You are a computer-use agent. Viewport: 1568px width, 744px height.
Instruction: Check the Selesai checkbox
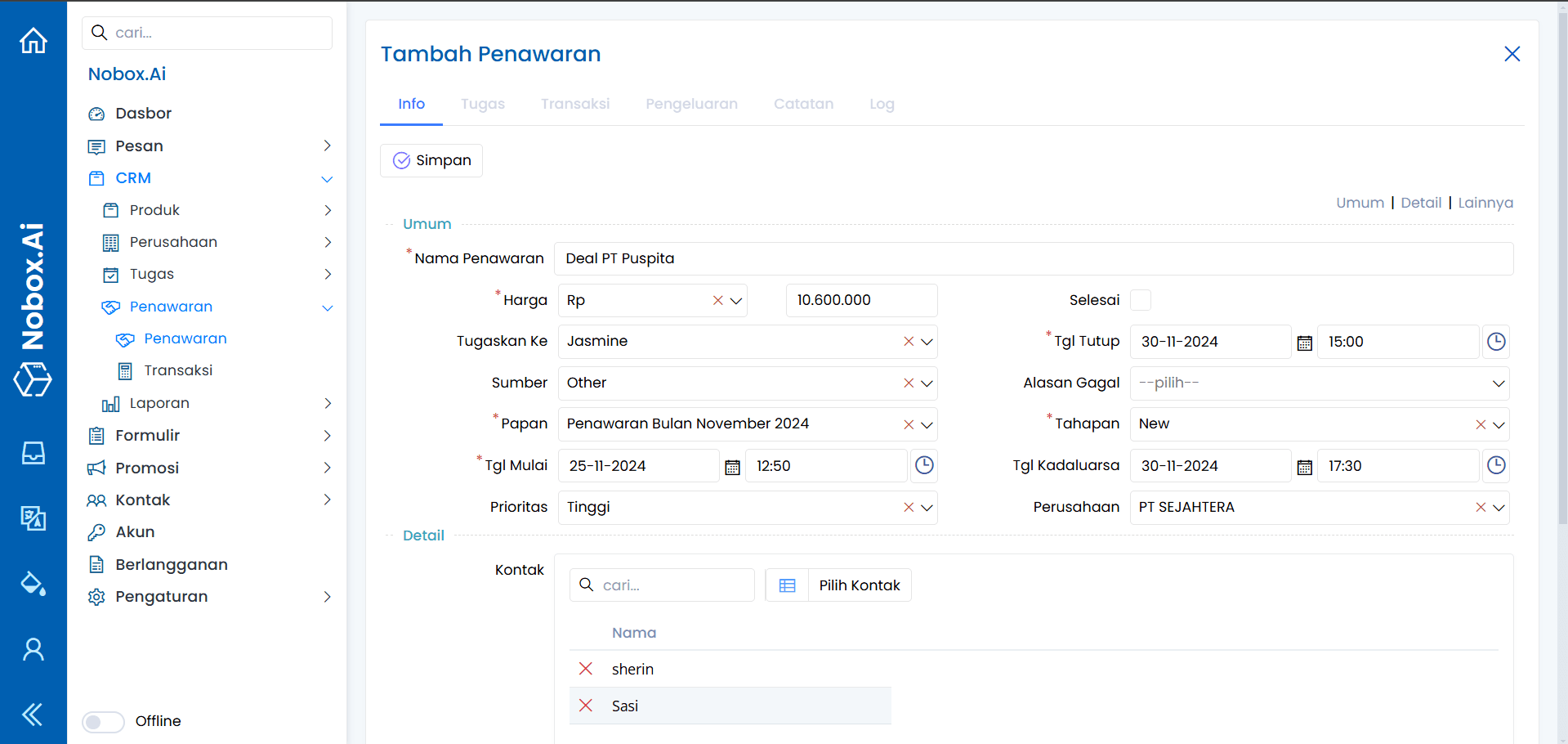1141,300
